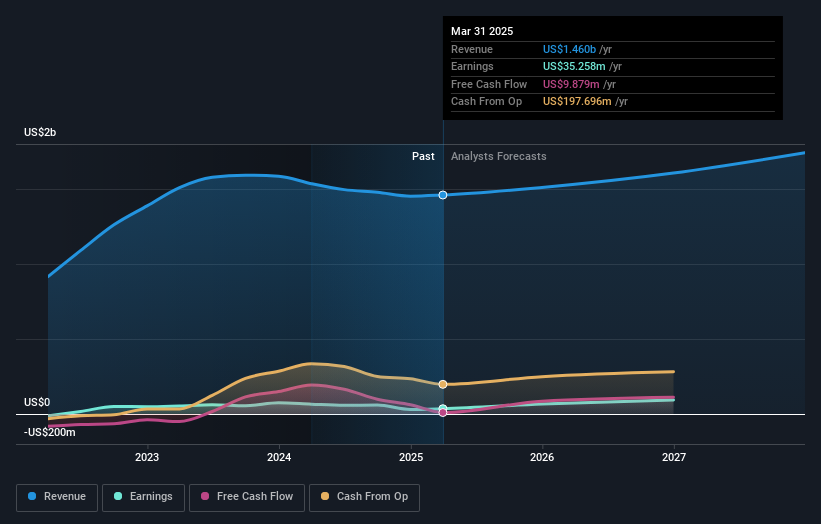Click the 2027 x-axis label
This screenshot has height=524, width=821.
pyautogui.click(x=674, y=458)
